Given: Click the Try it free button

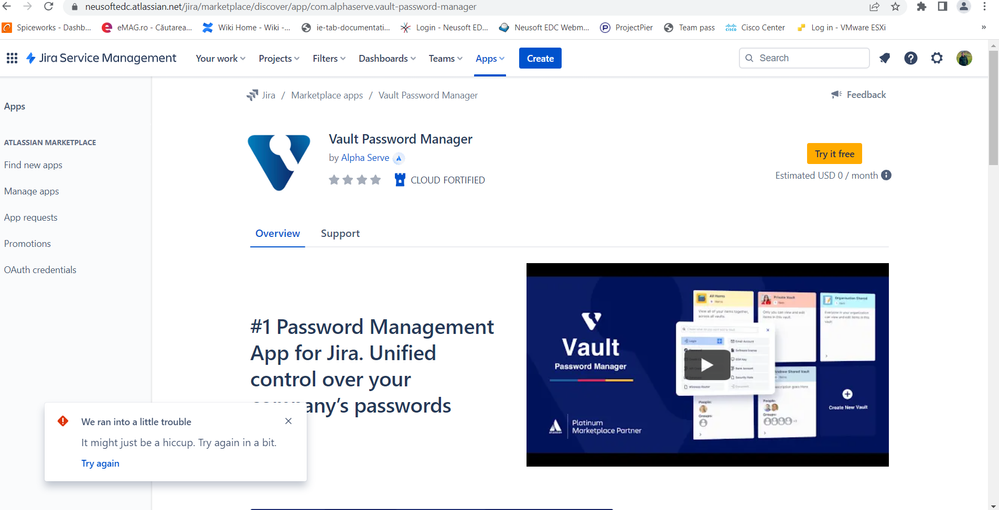Looking at the screenshot, I should point(835,154).
